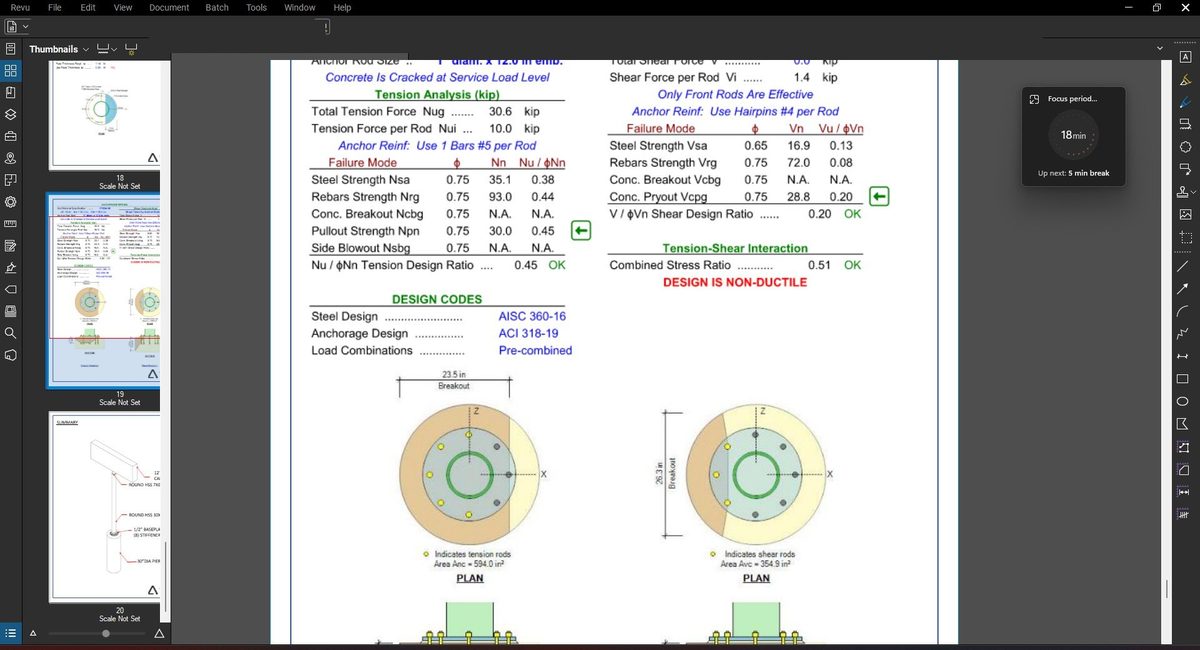
Task: Select the Rectangle shape tool
Action: click(1185, 379)
